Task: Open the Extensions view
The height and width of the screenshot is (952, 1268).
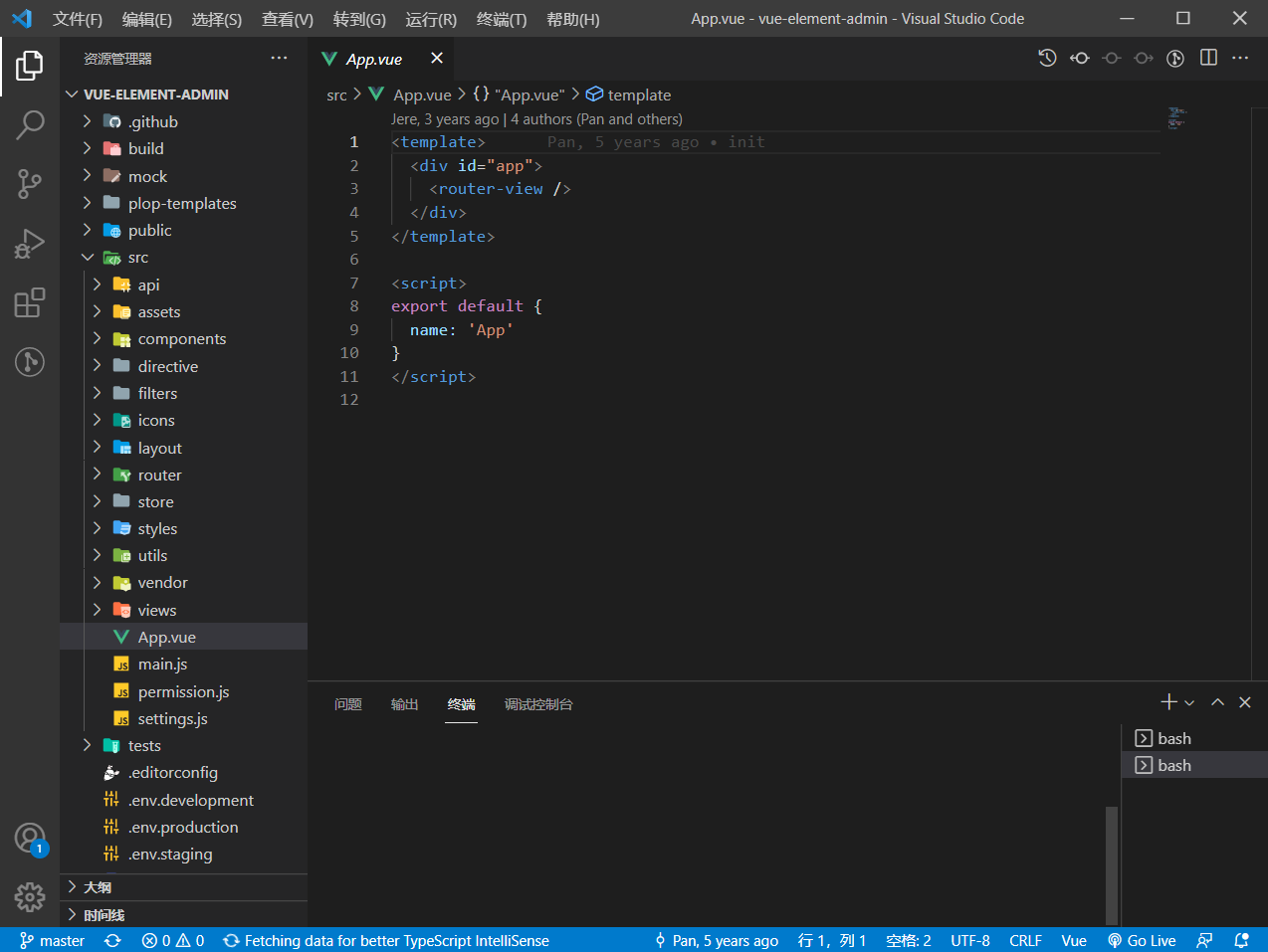Action: [30, 302]
